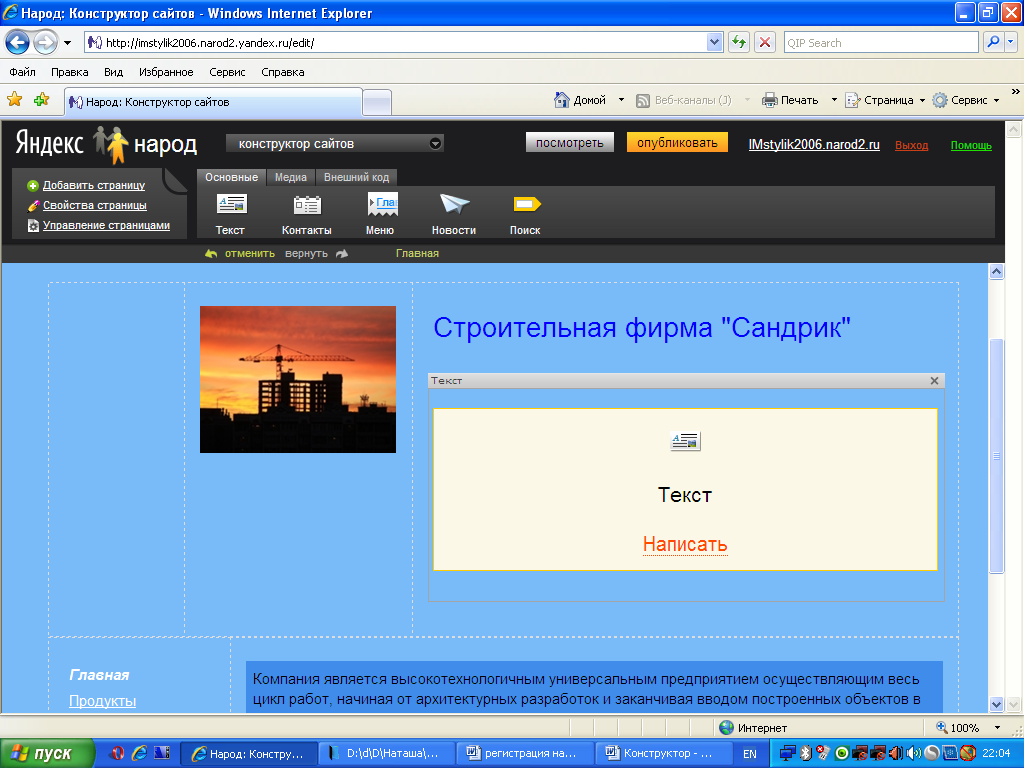Open the Страница toolbar menu
The image size is (1024, 768).
coord(885,100)
